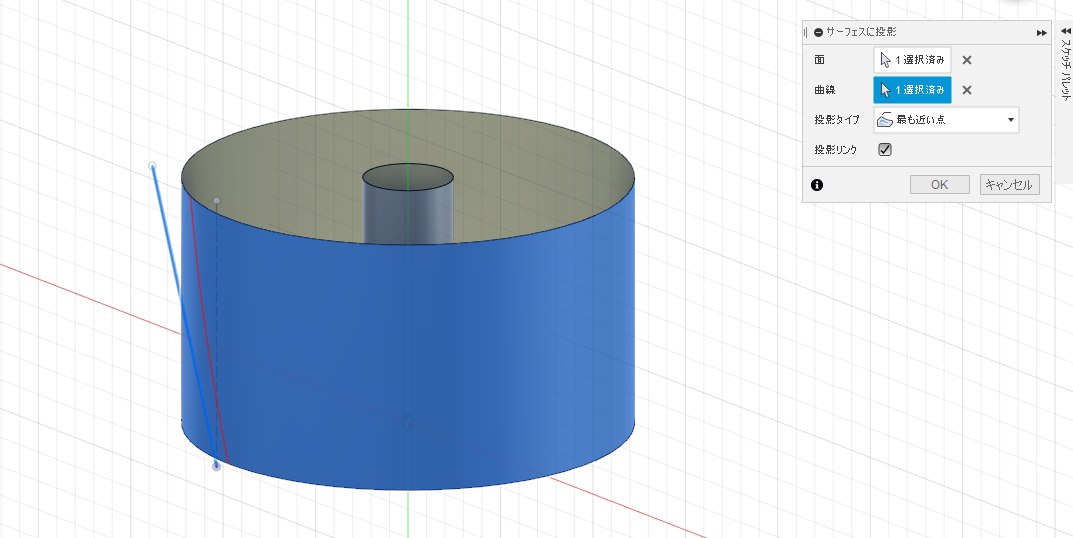This screenshot has height=538, width=1073.
Task: Clear the 面 selection with X
Action: pos(967,60)
